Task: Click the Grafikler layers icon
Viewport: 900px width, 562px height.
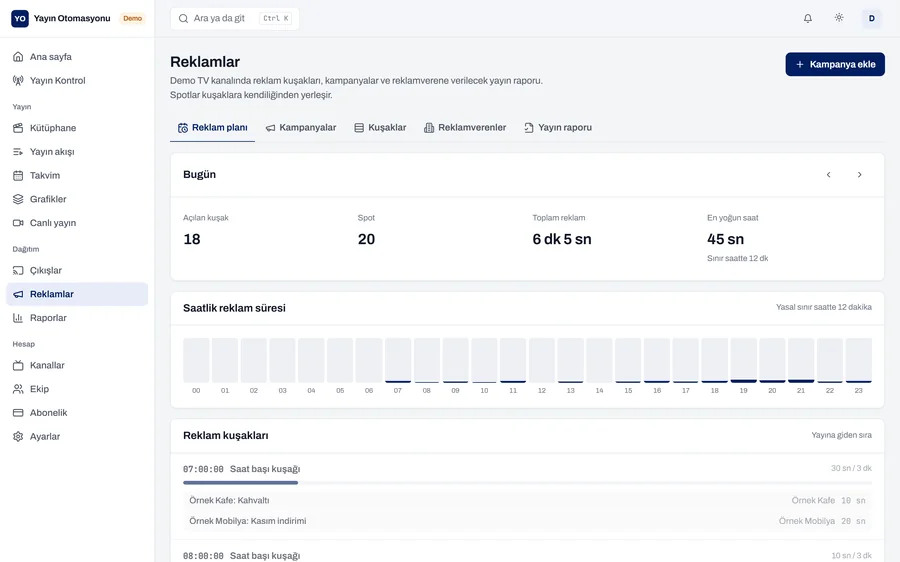Action: (18, 199)
